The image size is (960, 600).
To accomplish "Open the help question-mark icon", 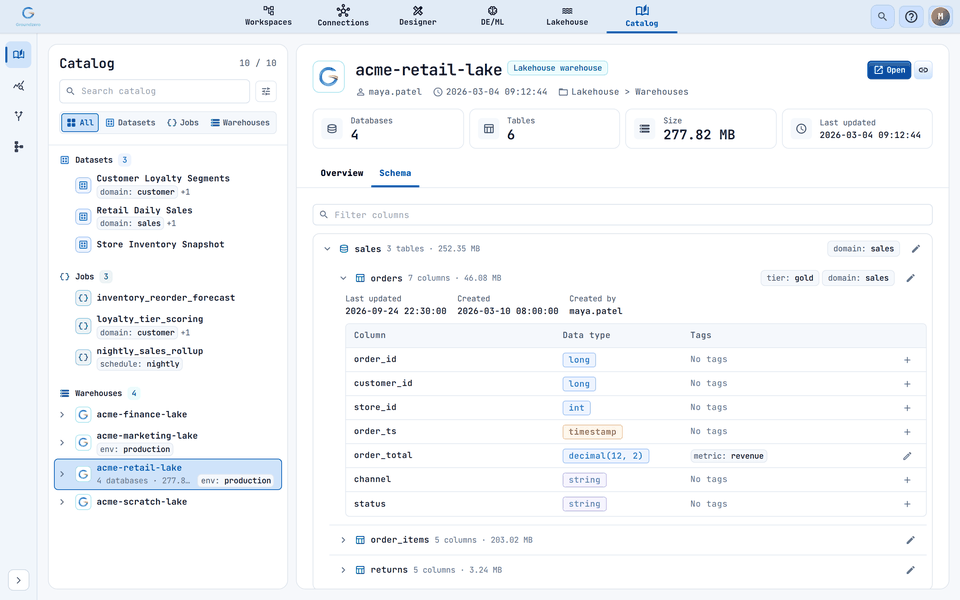I will [x=911, y=17].
